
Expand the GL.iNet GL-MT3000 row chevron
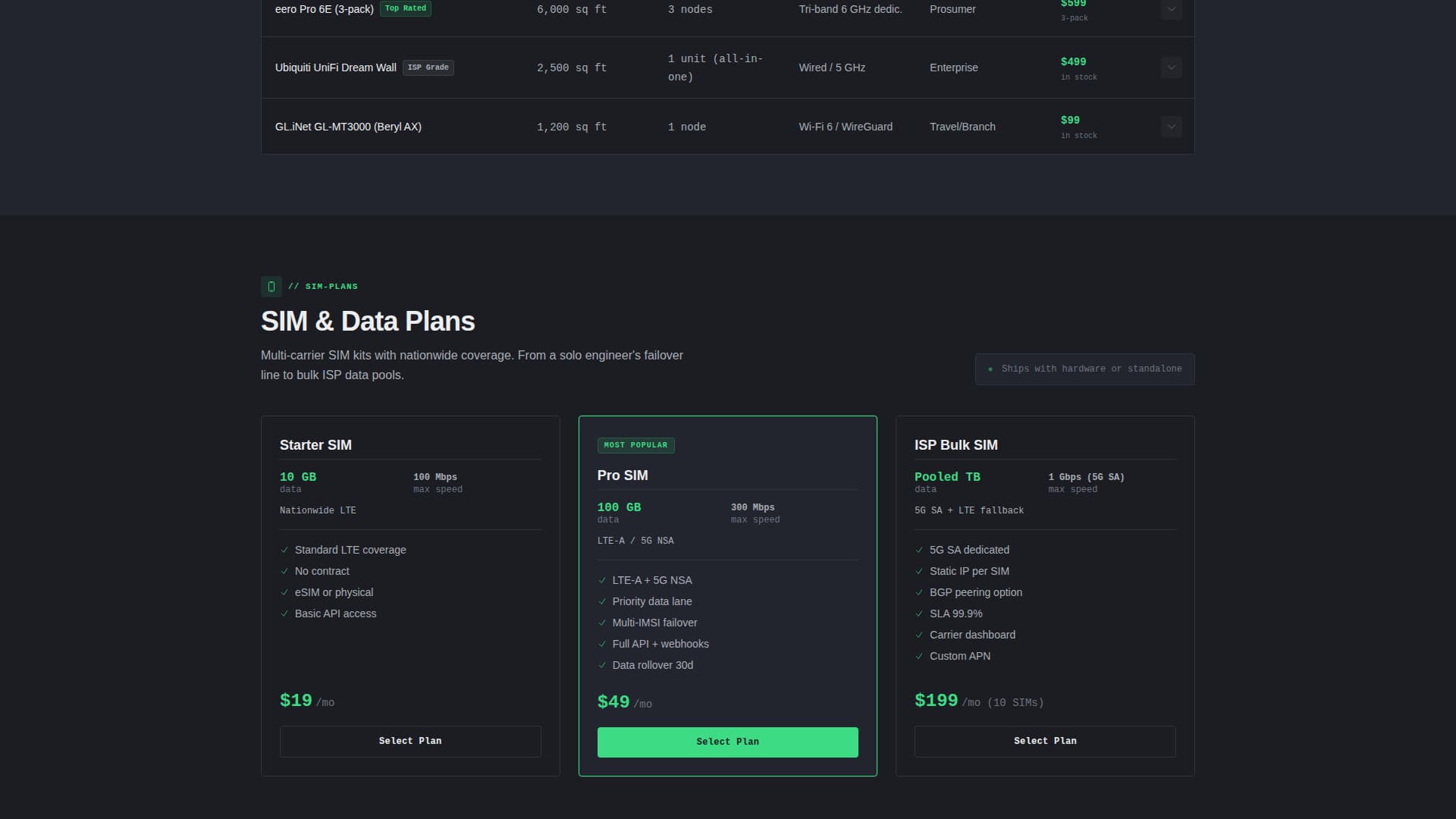[1171, 127]
